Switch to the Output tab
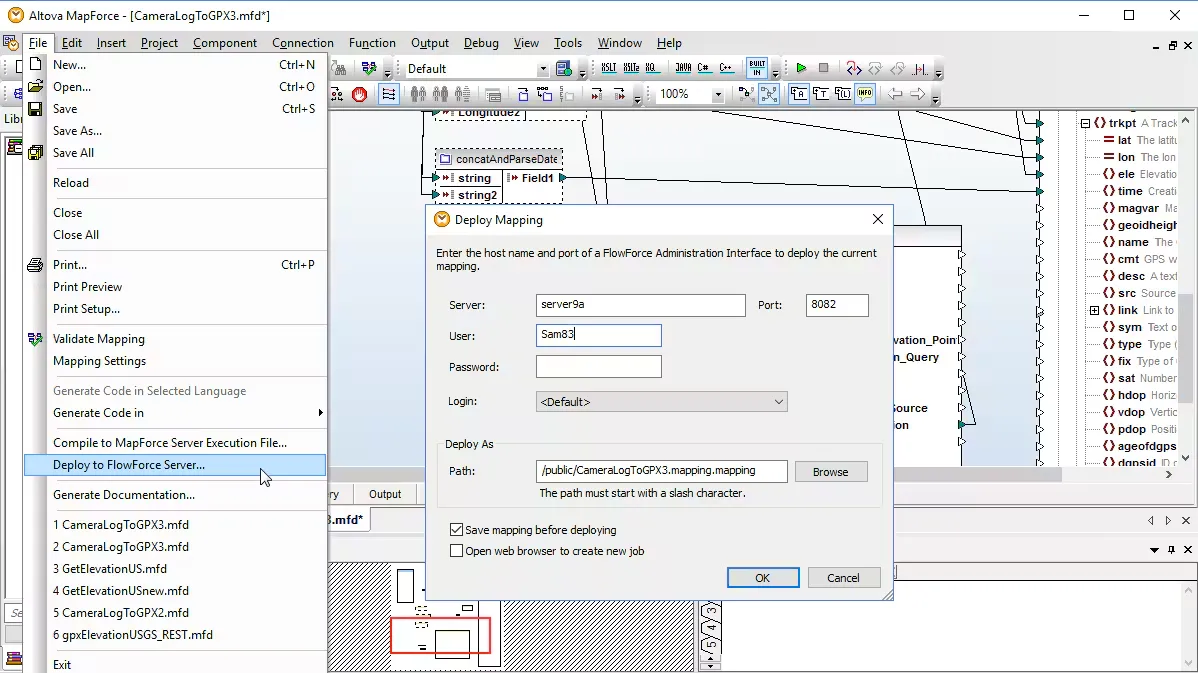The image size is (1198, 673). (x=385, y=494)
